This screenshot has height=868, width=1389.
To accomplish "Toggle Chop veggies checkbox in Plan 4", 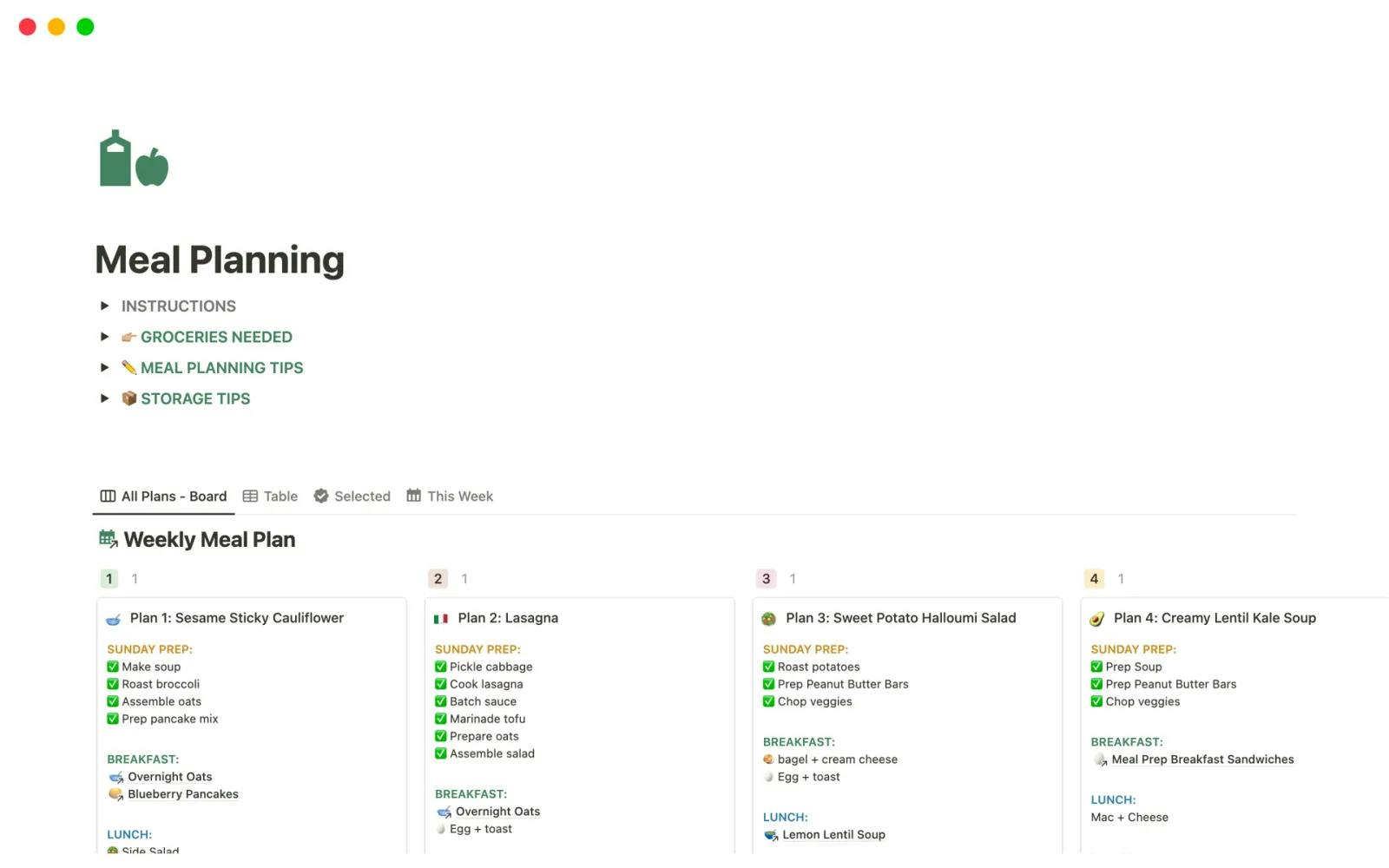I will (1096, 702).
